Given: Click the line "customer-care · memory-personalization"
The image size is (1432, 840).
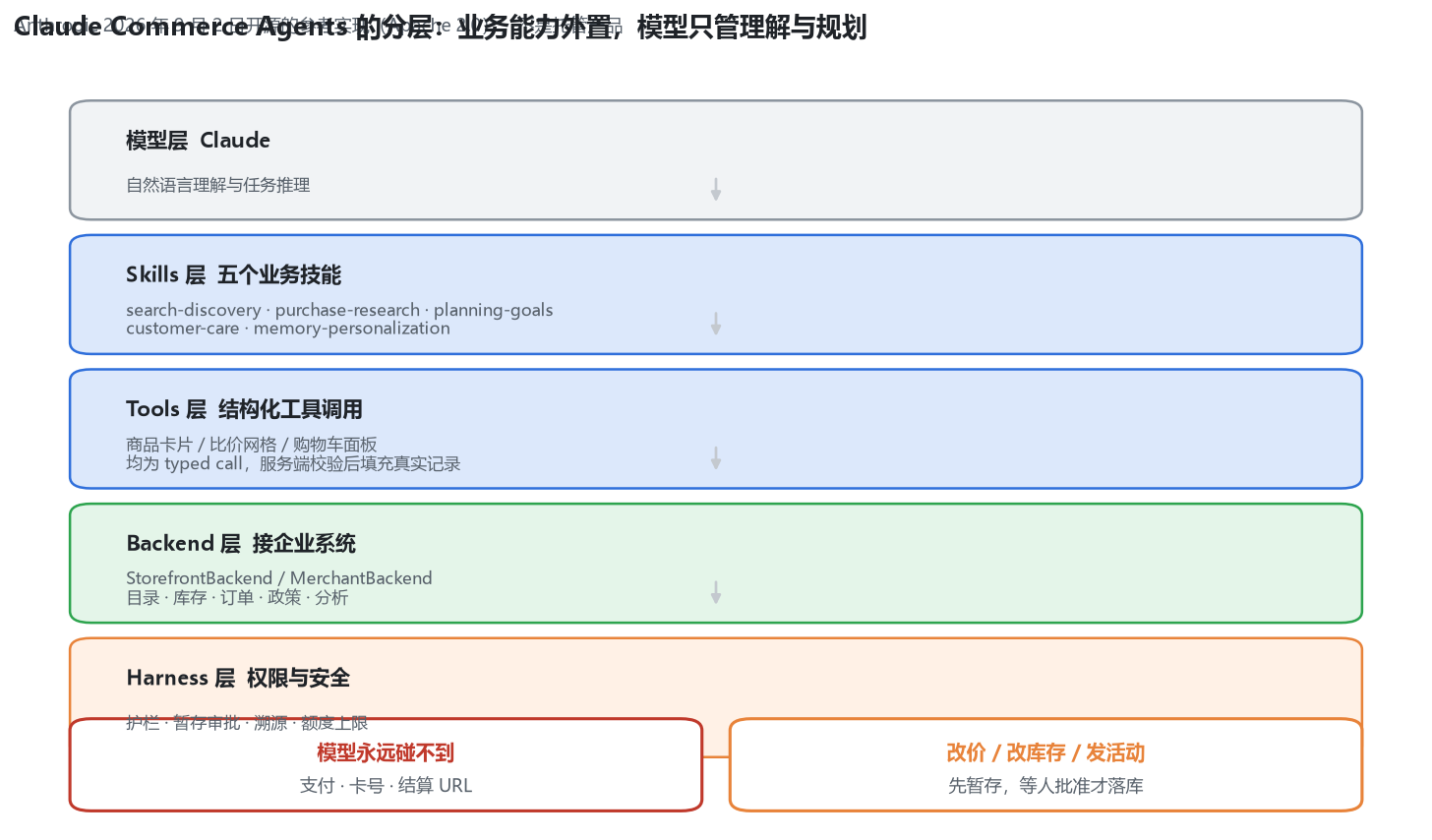Looking at the screenshot, I should coord(288,329).
